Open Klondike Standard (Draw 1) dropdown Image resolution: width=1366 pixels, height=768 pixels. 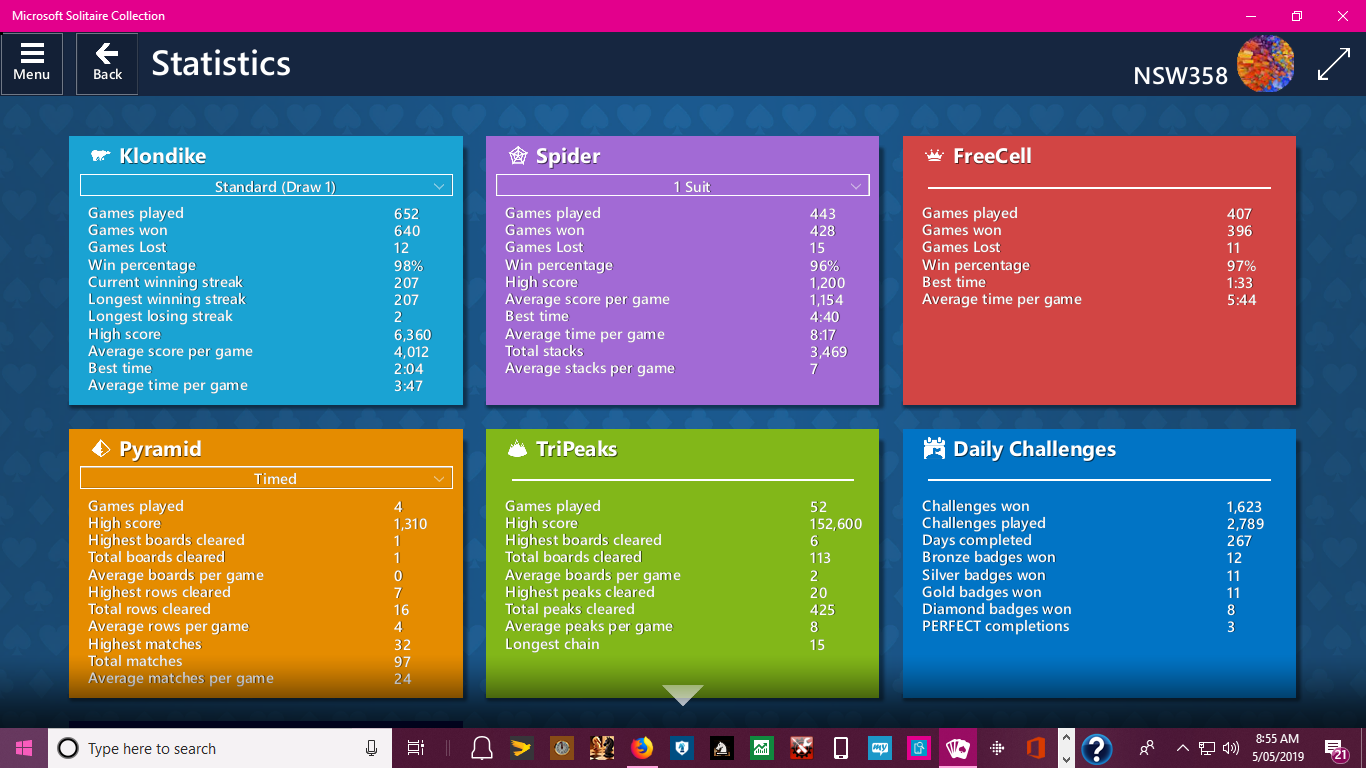266,186
